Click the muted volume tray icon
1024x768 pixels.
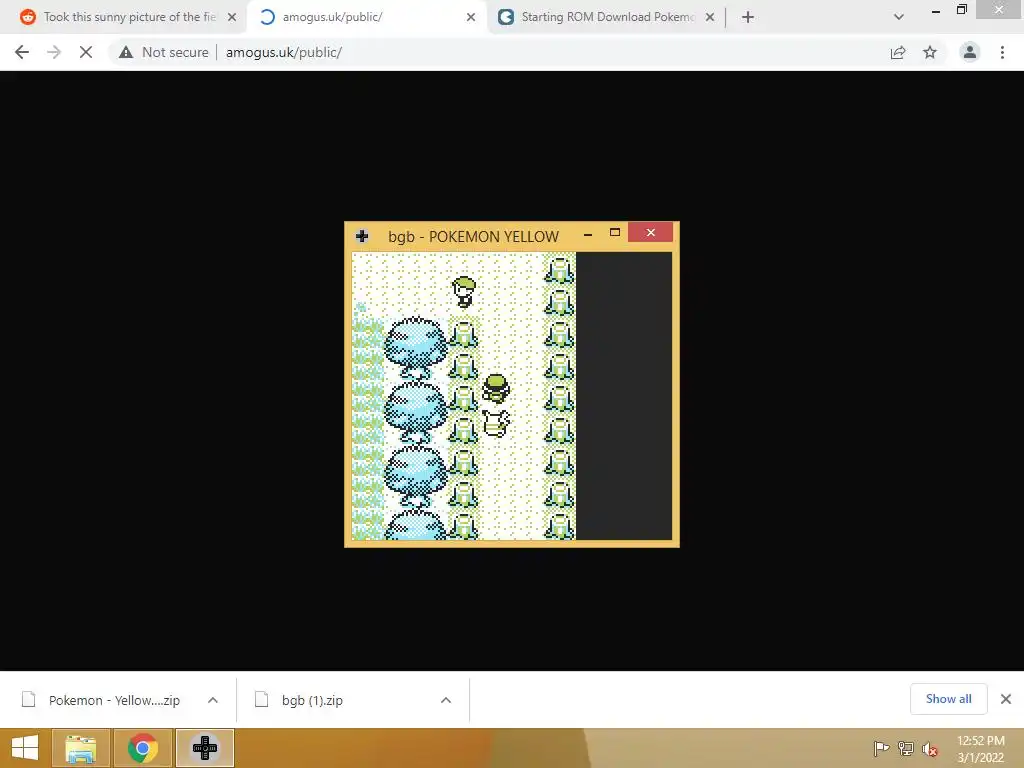pos(930,749)
